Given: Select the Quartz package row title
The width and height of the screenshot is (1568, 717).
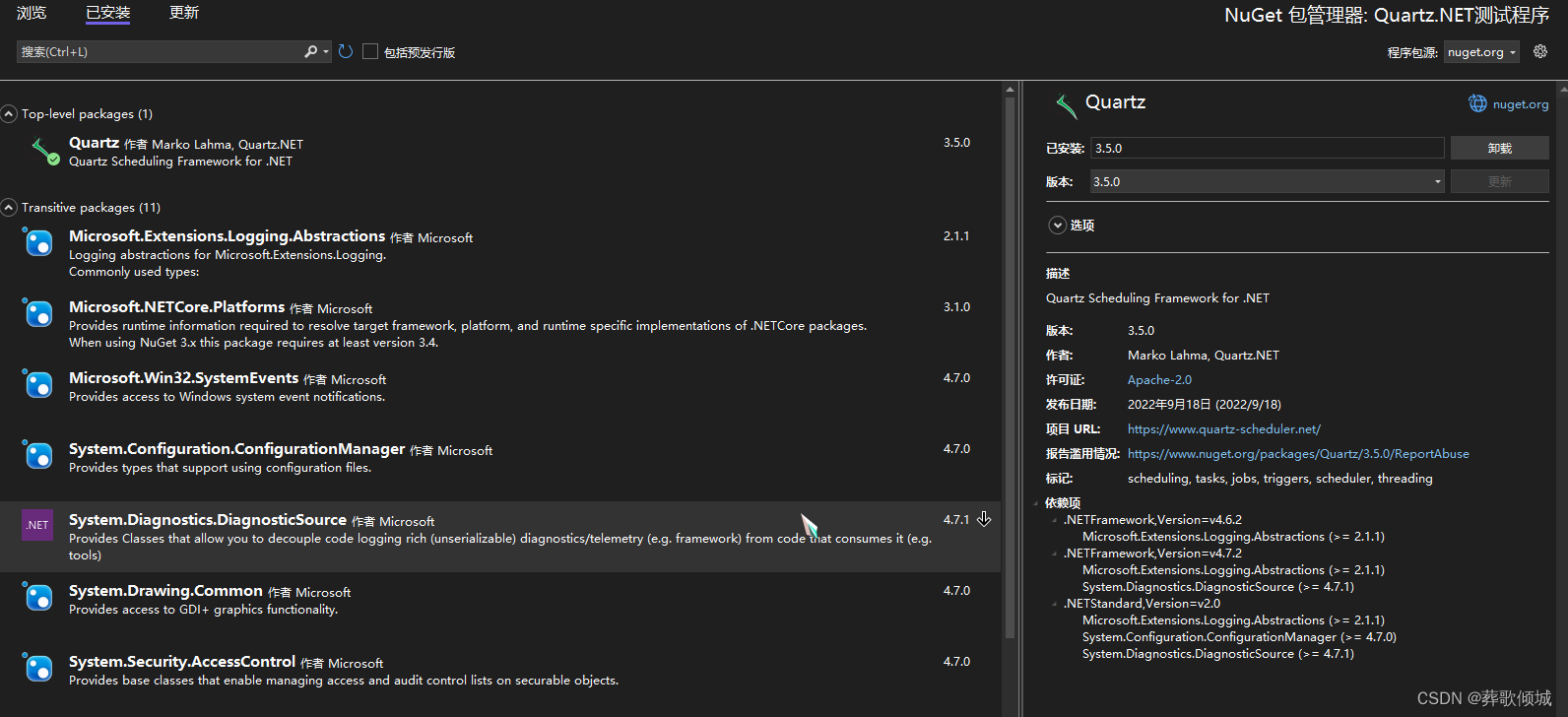Looking at the screenshot, I should tap(94, 143).
